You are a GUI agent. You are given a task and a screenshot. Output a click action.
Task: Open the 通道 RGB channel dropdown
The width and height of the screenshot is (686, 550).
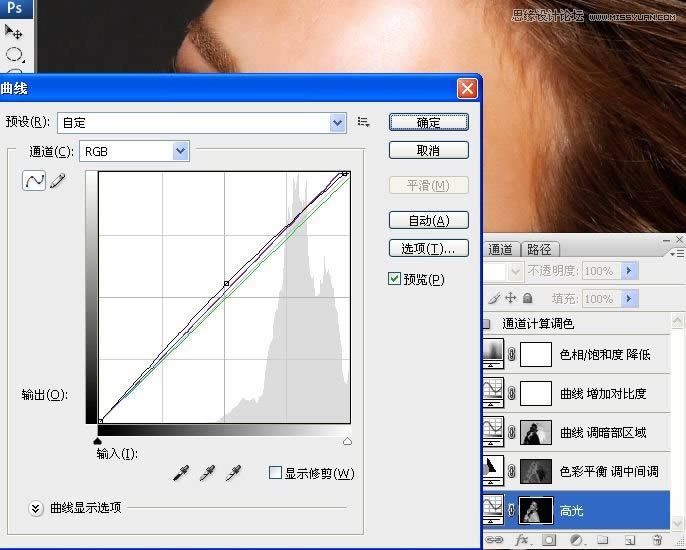coord(180,151)
